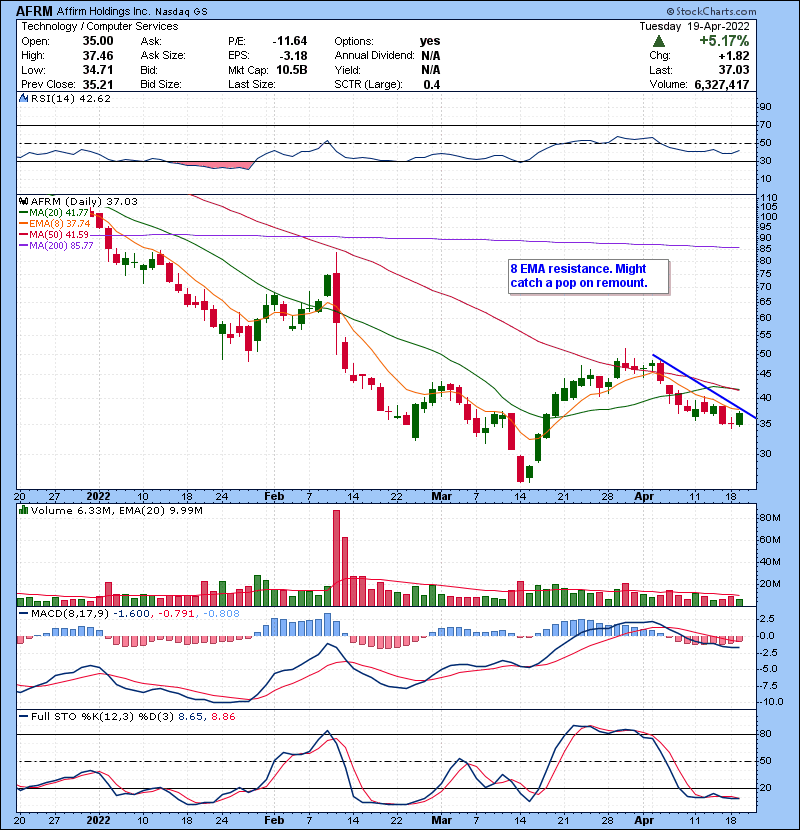Click the Mkt Cap value 10.5B

[x=292, y=70]
